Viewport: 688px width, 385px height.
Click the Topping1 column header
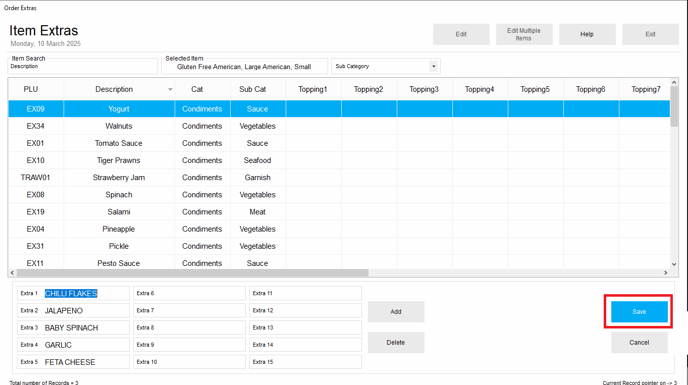pyautogui.click(x=313, y=89)
